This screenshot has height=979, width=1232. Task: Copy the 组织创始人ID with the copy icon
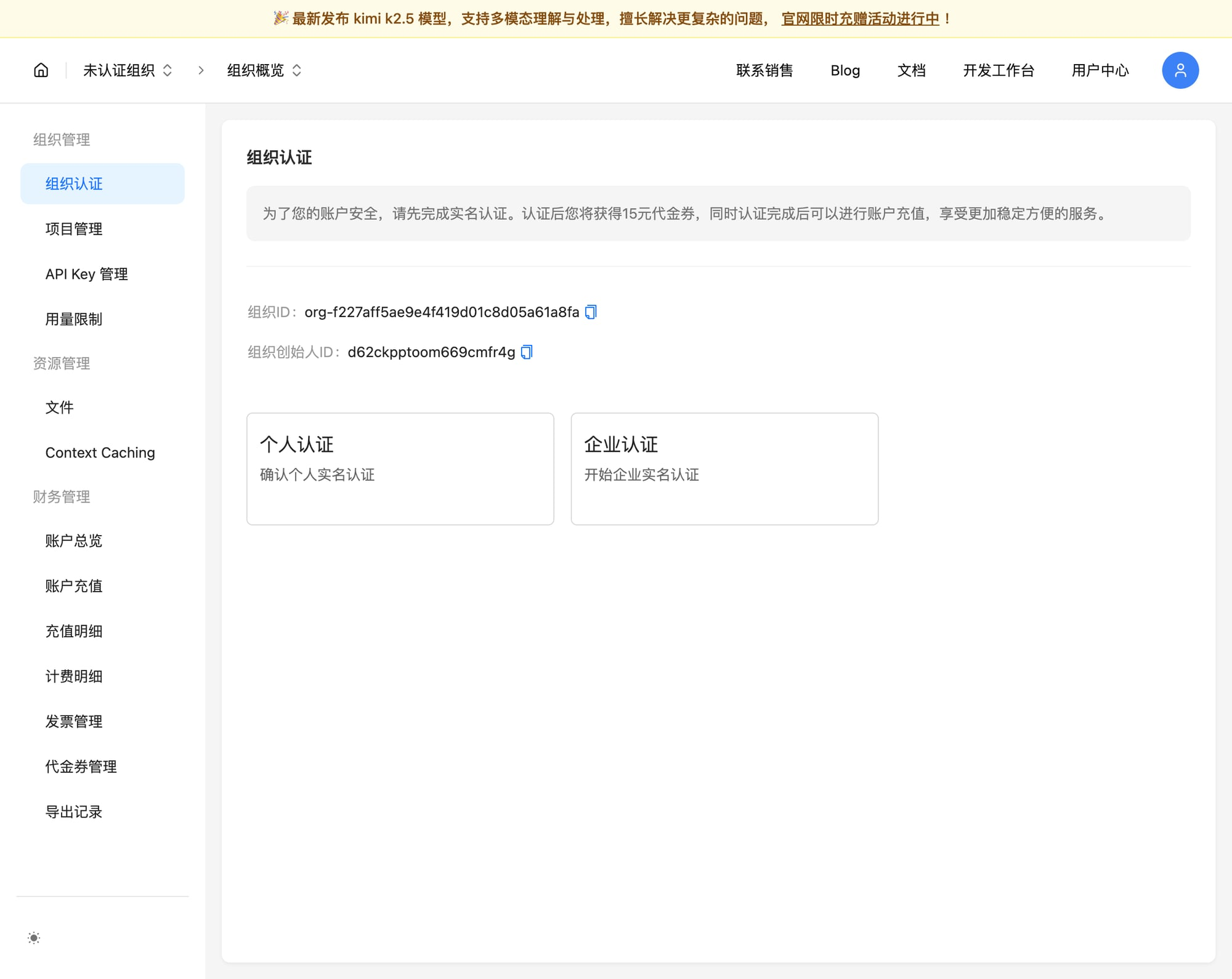click(x=525, y=352)
